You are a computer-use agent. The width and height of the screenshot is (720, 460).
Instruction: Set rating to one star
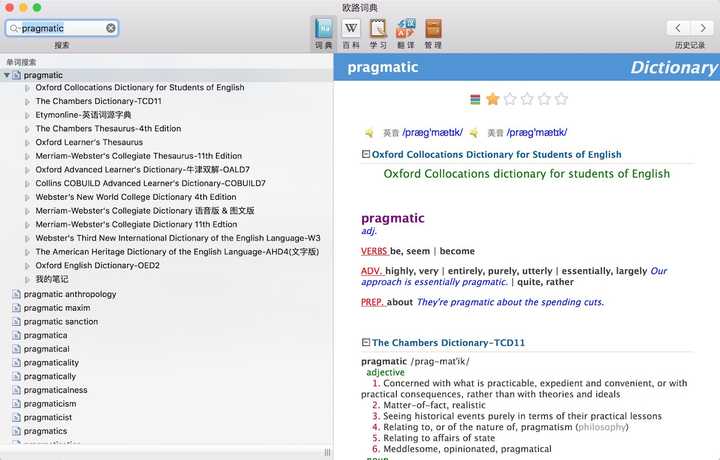coord(493,99)
